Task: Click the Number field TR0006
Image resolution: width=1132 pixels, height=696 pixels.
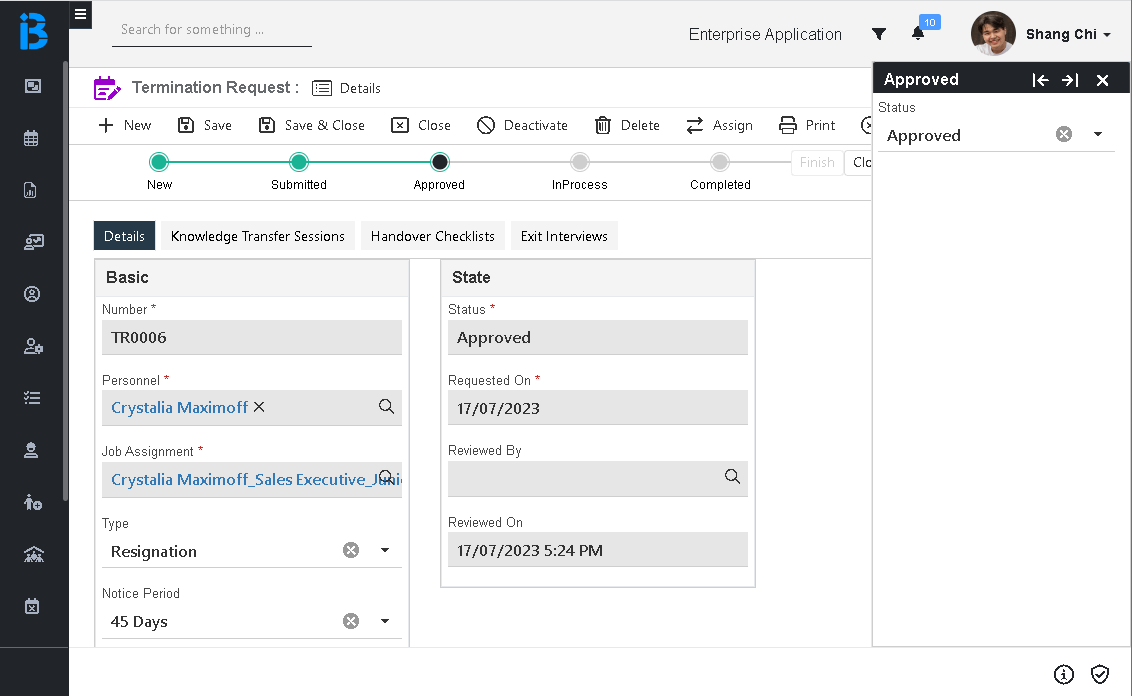Action: (x=252, y=337)
